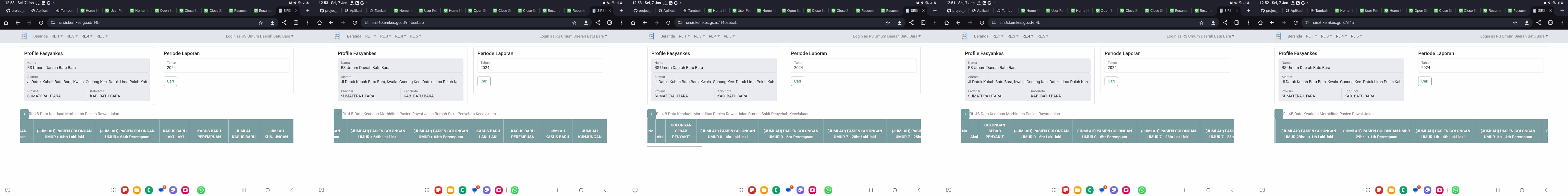Open the RL.4 dropdown in the 12.51 window
1568x196 pixels.
point(1028,36)
